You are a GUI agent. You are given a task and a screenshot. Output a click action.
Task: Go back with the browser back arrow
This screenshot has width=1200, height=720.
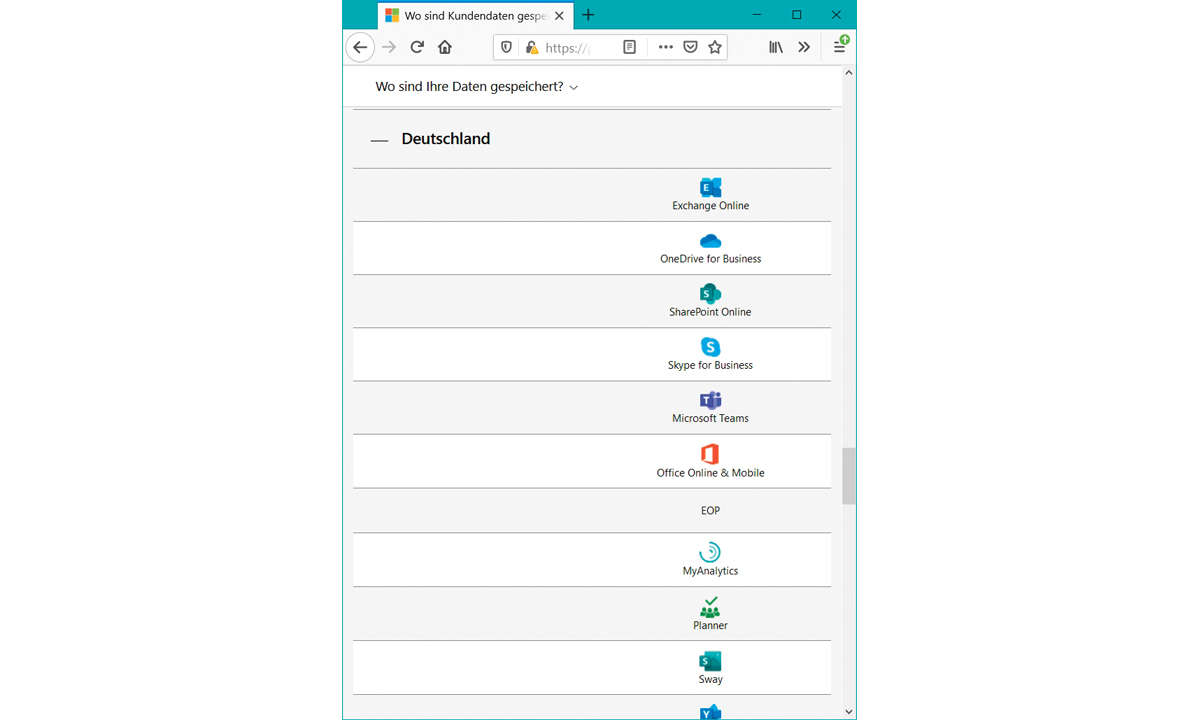pos(360,47)
